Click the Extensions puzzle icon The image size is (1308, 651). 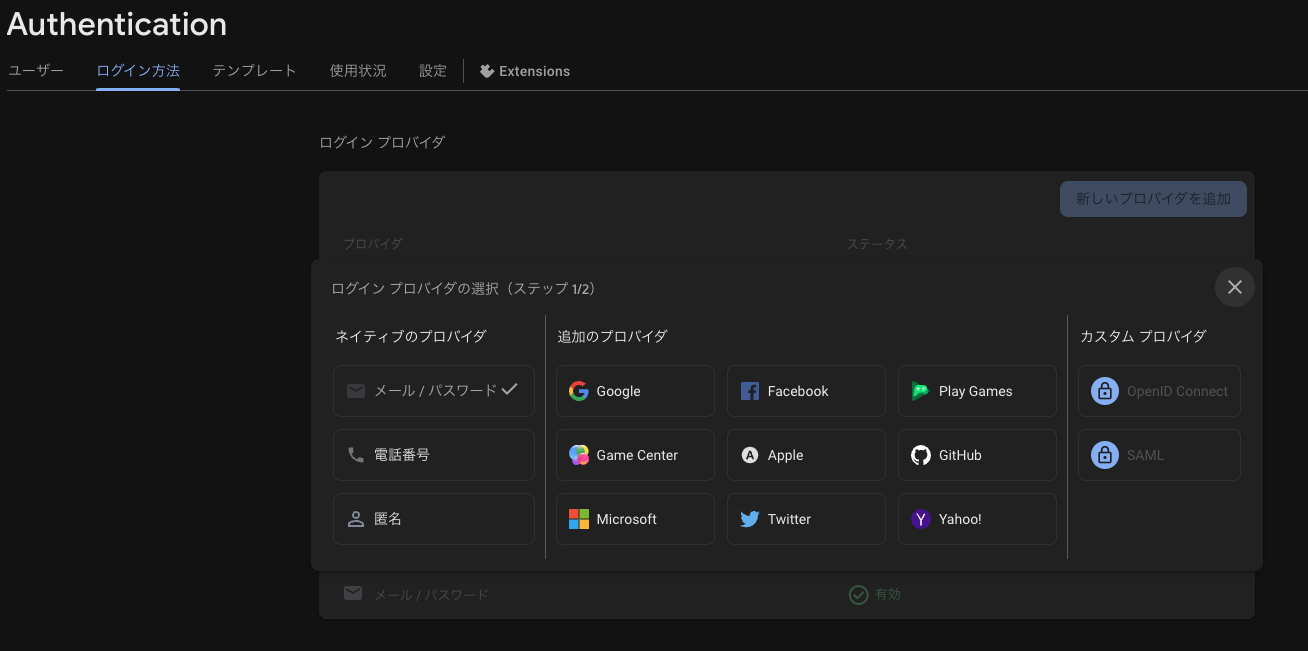487,71
